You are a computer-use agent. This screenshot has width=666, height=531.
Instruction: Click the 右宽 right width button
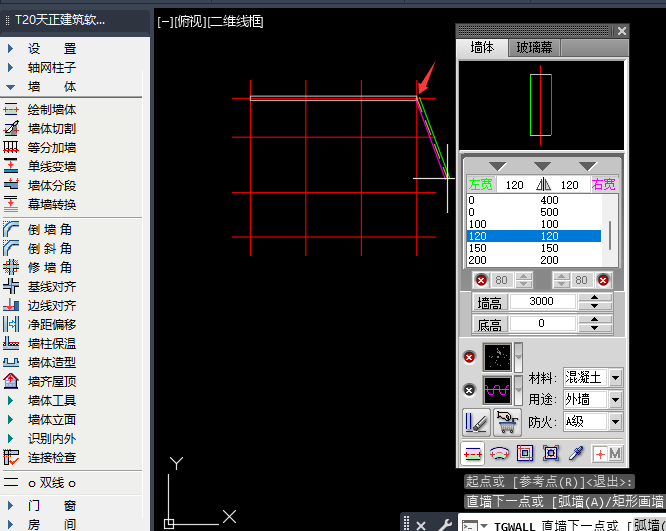coord(604,184)
